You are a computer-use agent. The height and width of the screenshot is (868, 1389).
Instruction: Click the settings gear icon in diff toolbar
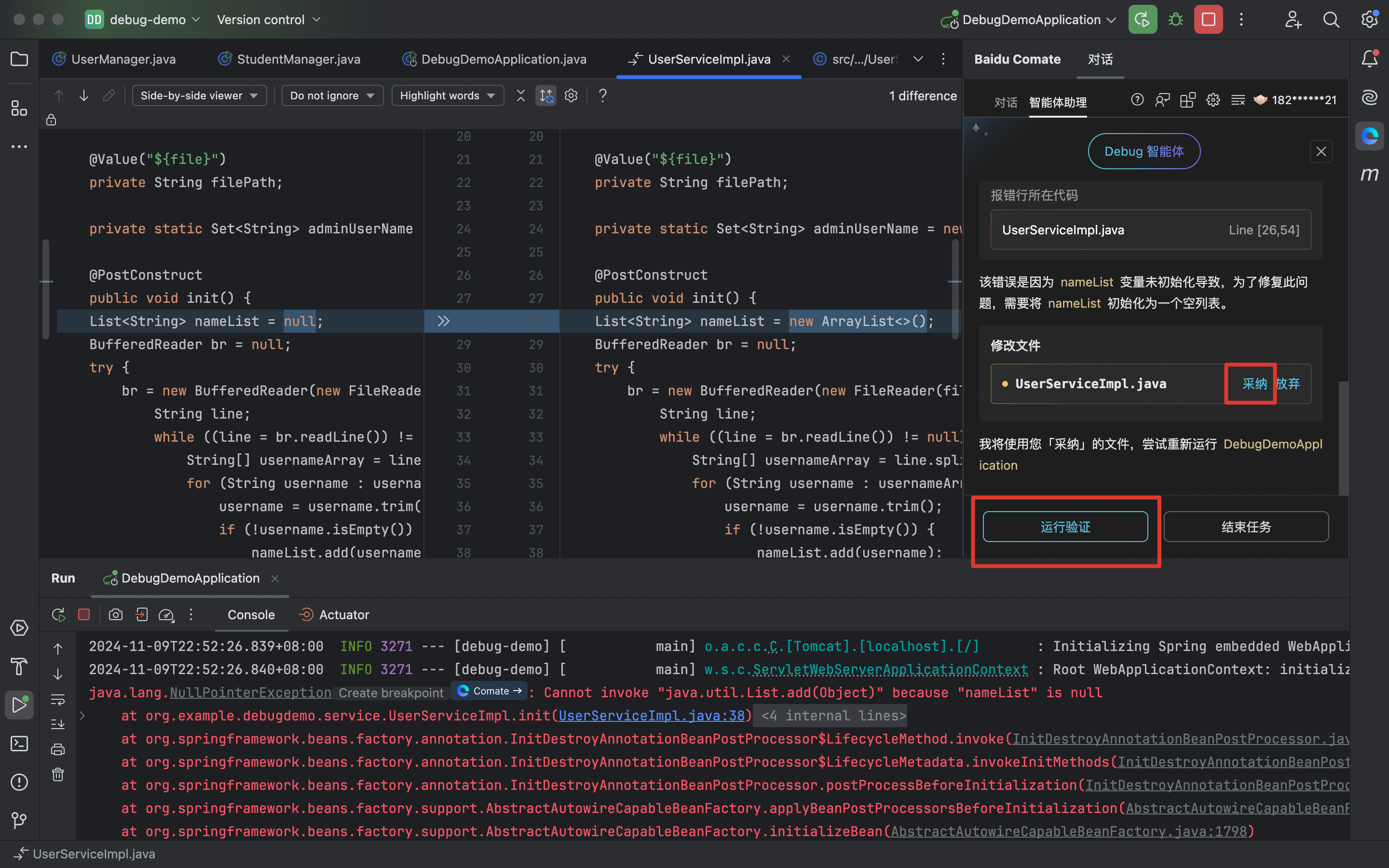tap(571, 95)
